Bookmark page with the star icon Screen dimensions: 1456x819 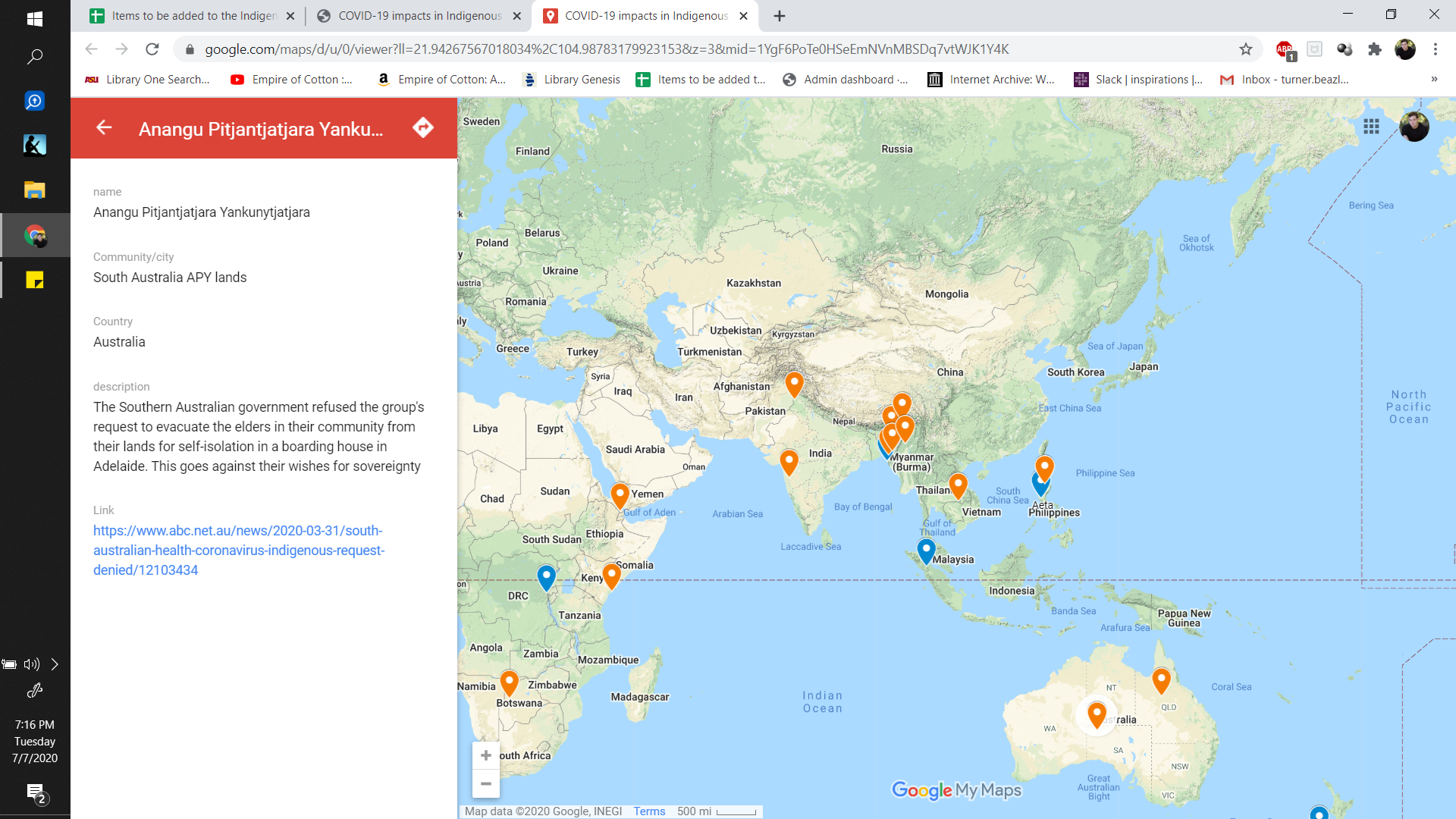tap(1246, 49)
